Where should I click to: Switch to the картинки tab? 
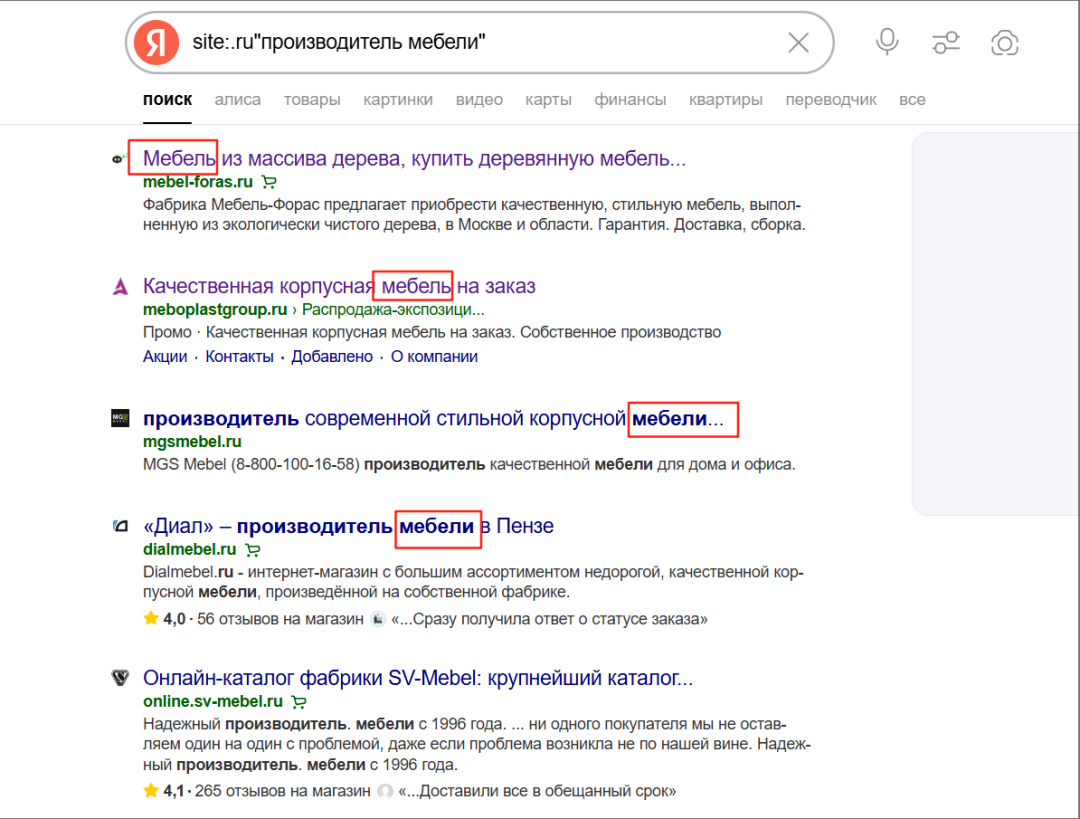398,100
